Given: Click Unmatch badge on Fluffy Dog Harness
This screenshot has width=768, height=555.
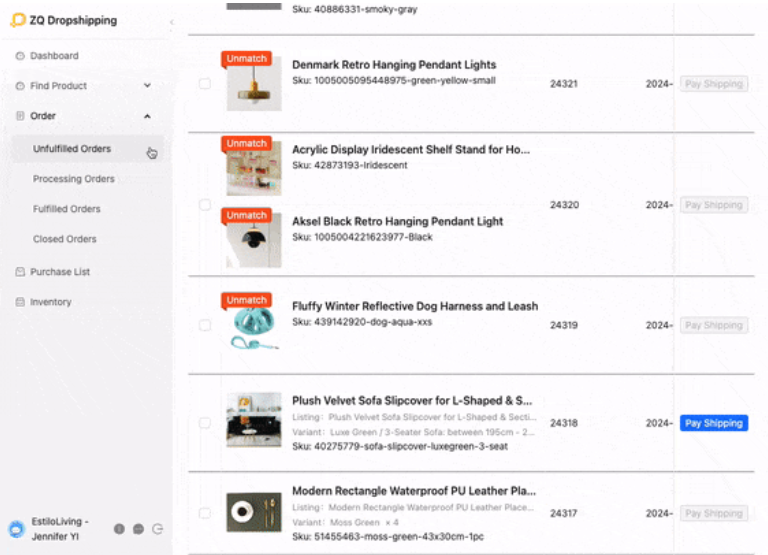Looking at the screenshot, I should pyautogui.click(x=246, y=300).
